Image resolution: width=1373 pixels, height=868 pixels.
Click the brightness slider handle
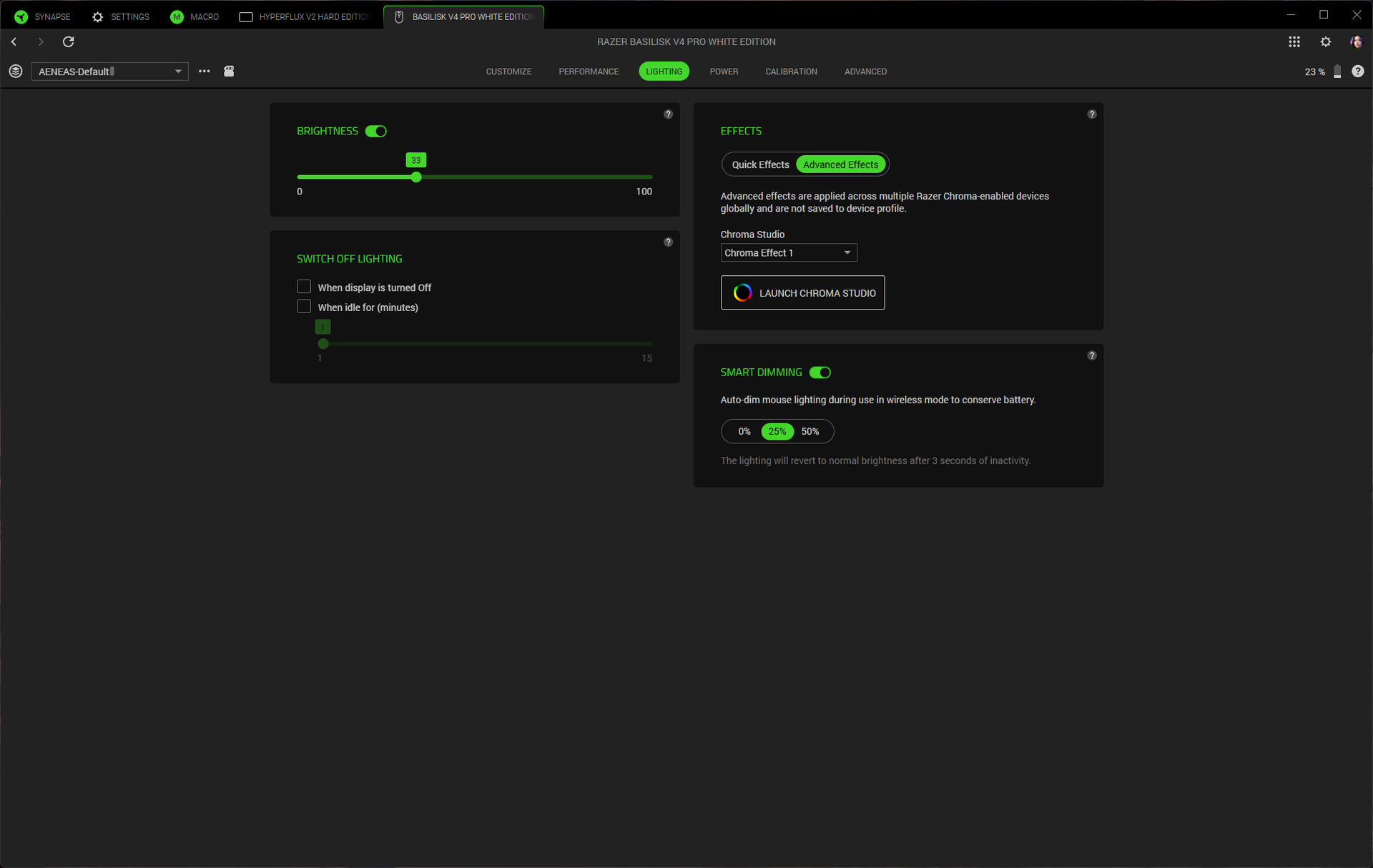click(416, 177)
